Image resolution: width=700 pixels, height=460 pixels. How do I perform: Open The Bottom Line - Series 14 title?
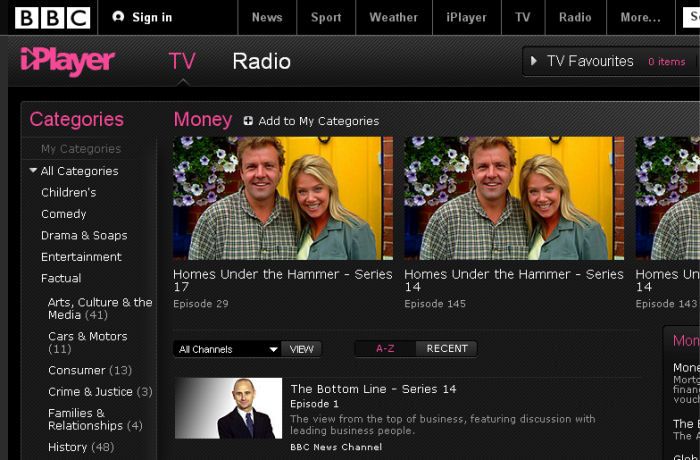coord(373,389)
